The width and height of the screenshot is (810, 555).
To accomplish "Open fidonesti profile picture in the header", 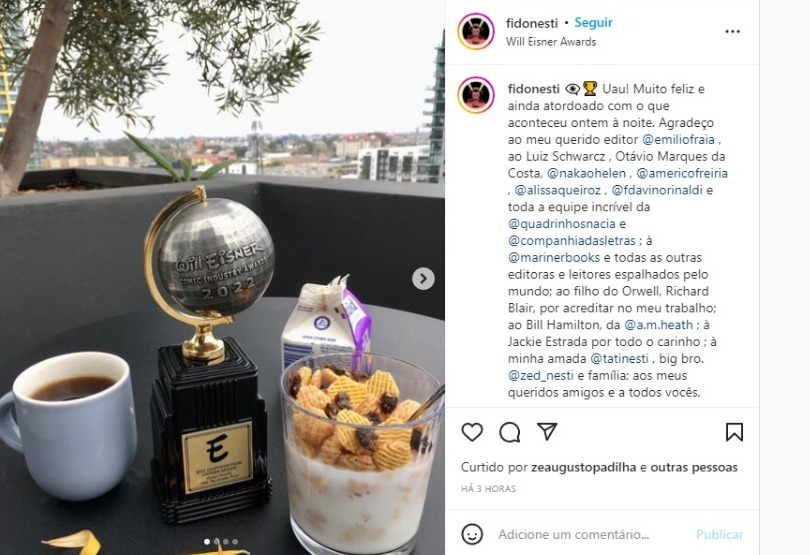I will (476, 32).
